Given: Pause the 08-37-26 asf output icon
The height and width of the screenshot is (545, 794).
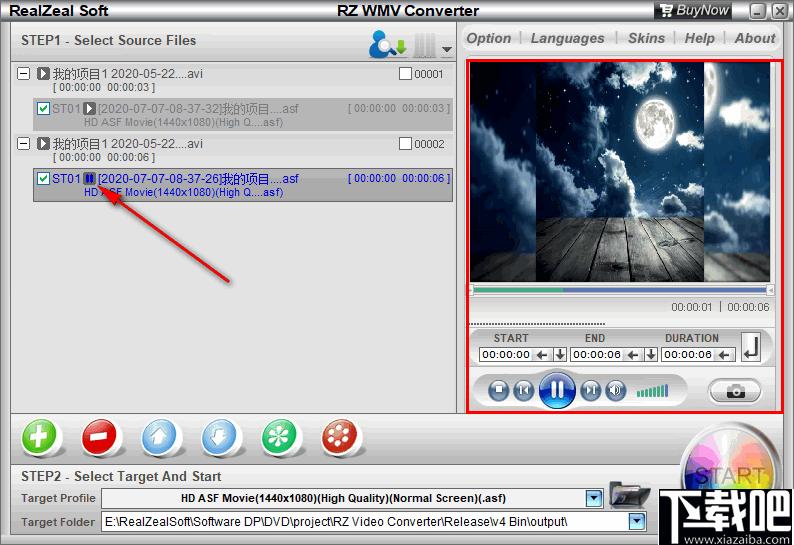Looking at the screenshot, I should pyautogui.click(x=90, y=178).
